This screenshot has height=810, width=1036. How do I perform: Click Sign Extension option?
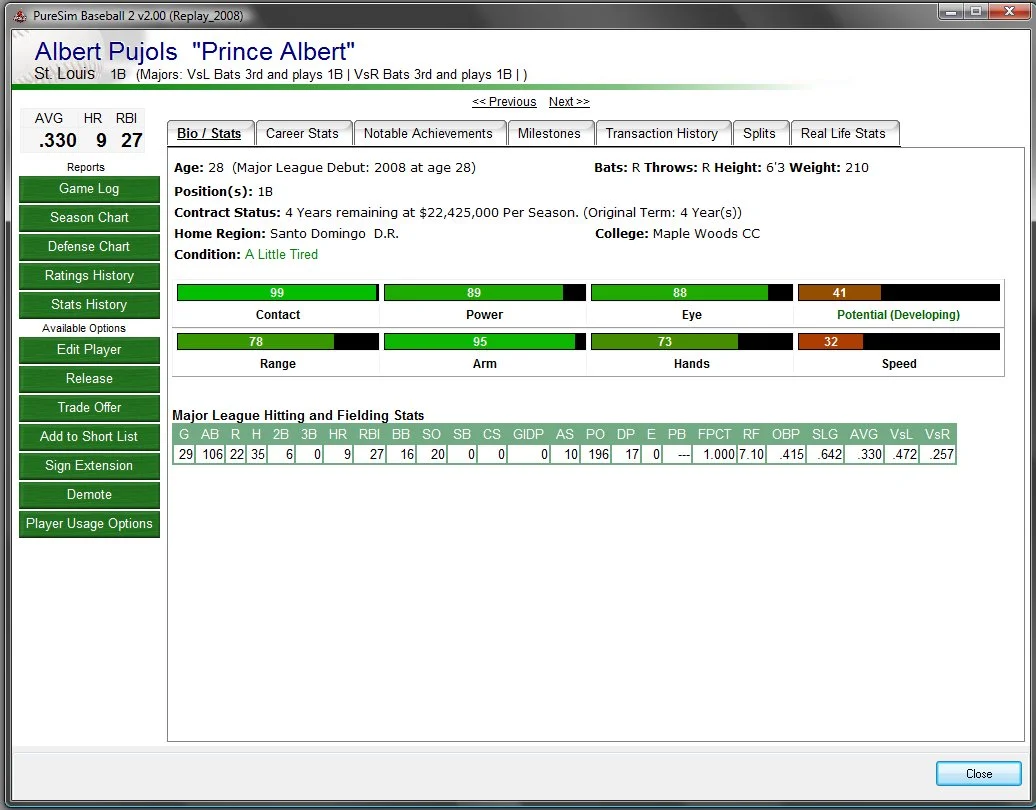coord(89,466)
